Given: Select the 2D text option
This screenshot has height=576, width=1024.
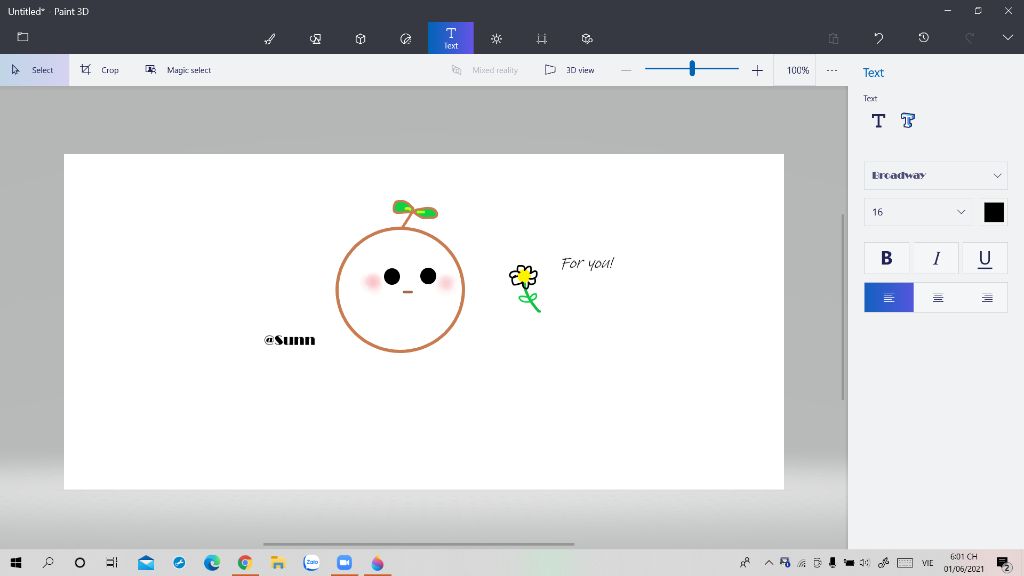Looking at the screenshot, I should coord(878,121).
